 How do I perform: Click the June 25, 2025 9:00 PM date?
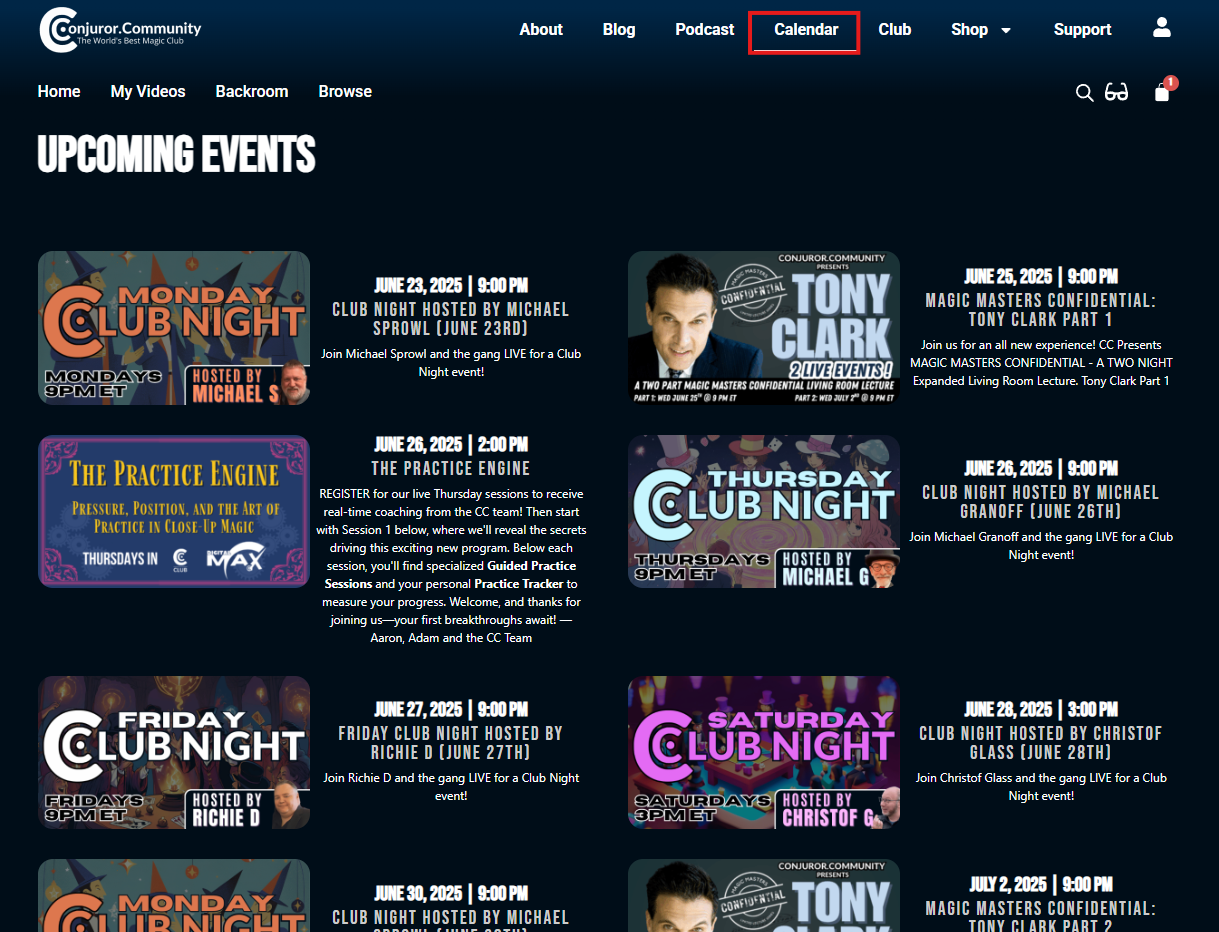click(x=1041, y=277)
